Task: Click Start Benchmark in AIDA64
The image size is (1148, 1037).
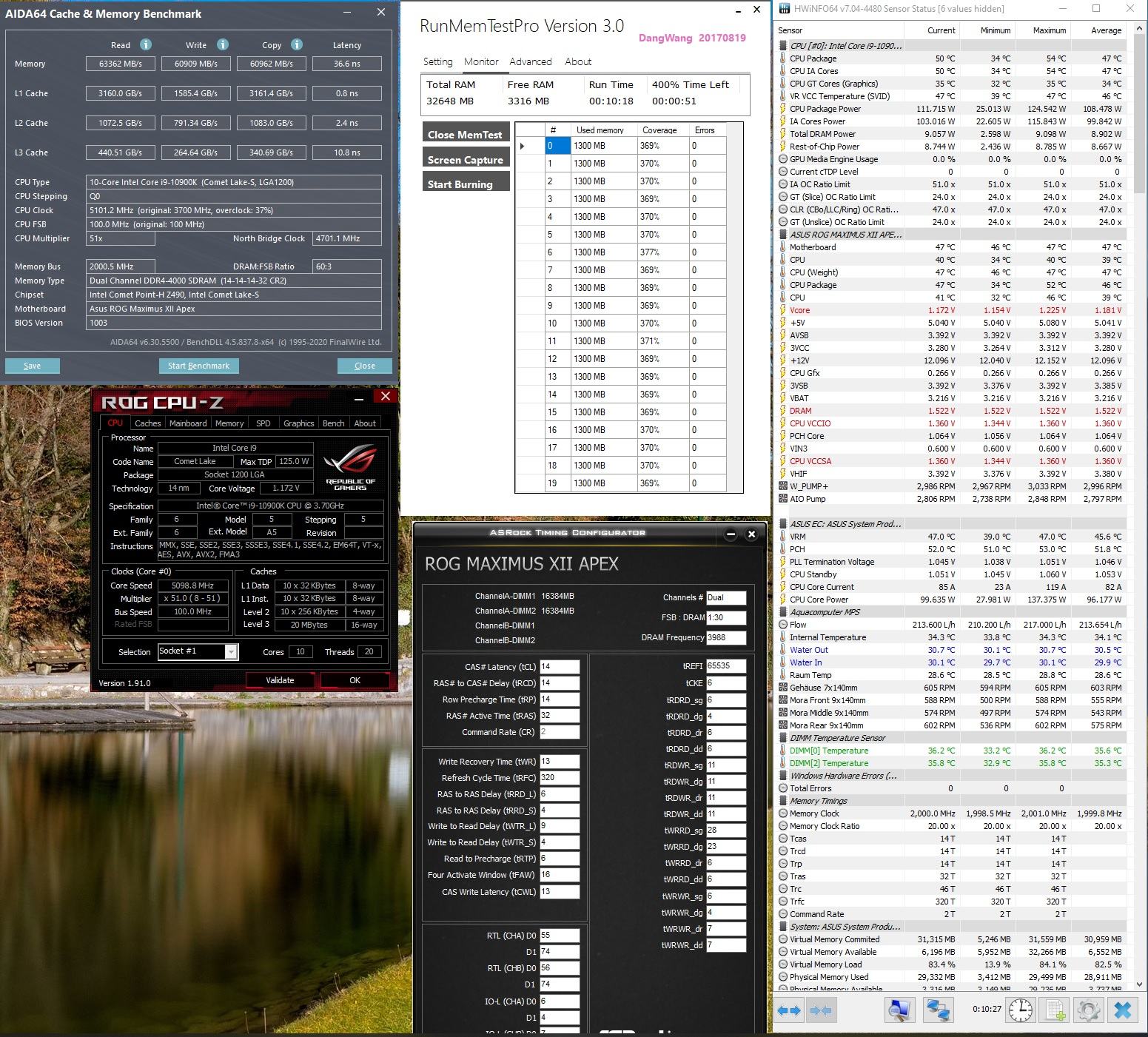Action: click(x=198, y=366)
